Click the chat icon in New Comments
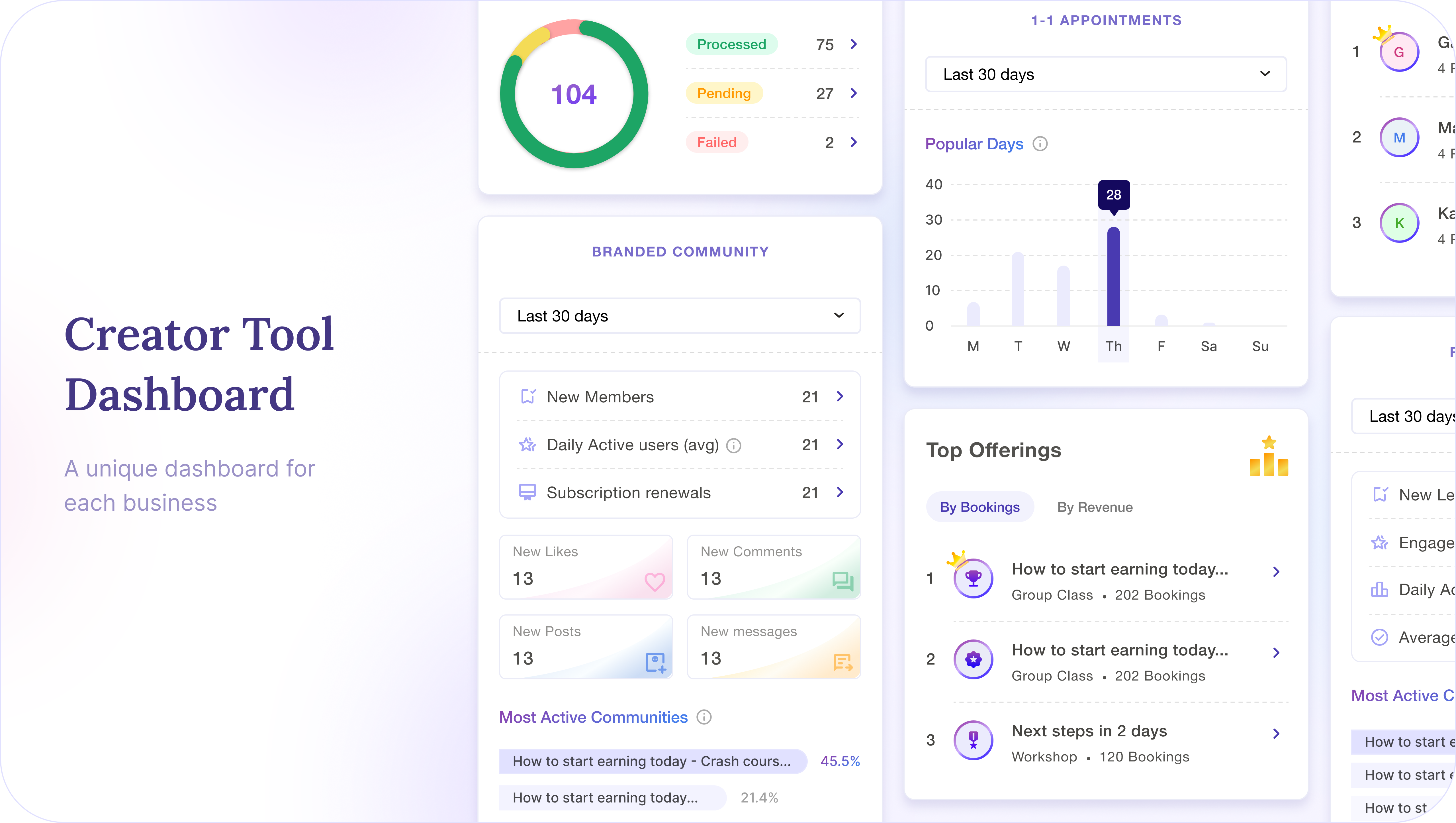The width and height of the screenshot is (1456, 823). click(x=842, y=581)
